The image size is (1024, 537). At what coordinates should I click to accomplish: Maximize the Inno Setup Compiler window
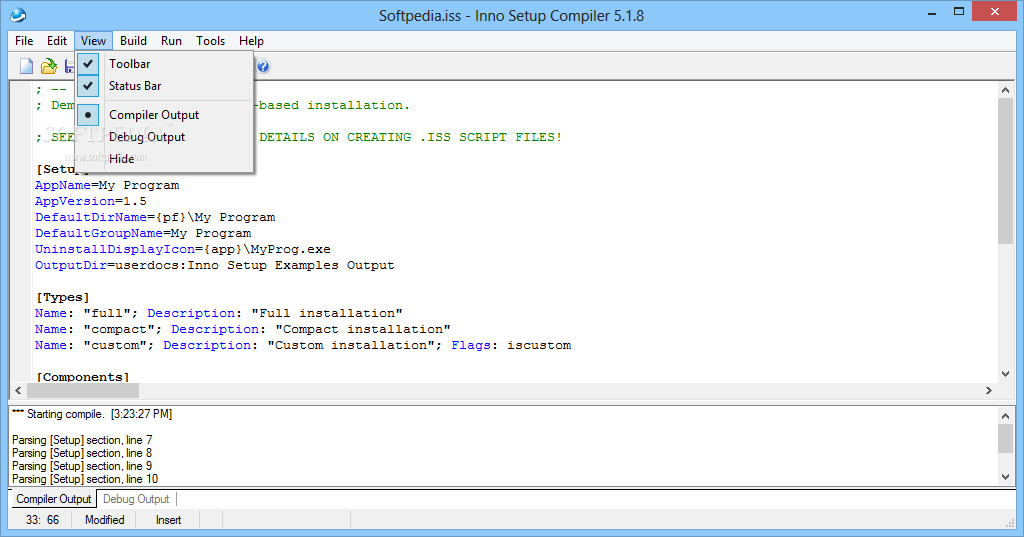point(959,12)
